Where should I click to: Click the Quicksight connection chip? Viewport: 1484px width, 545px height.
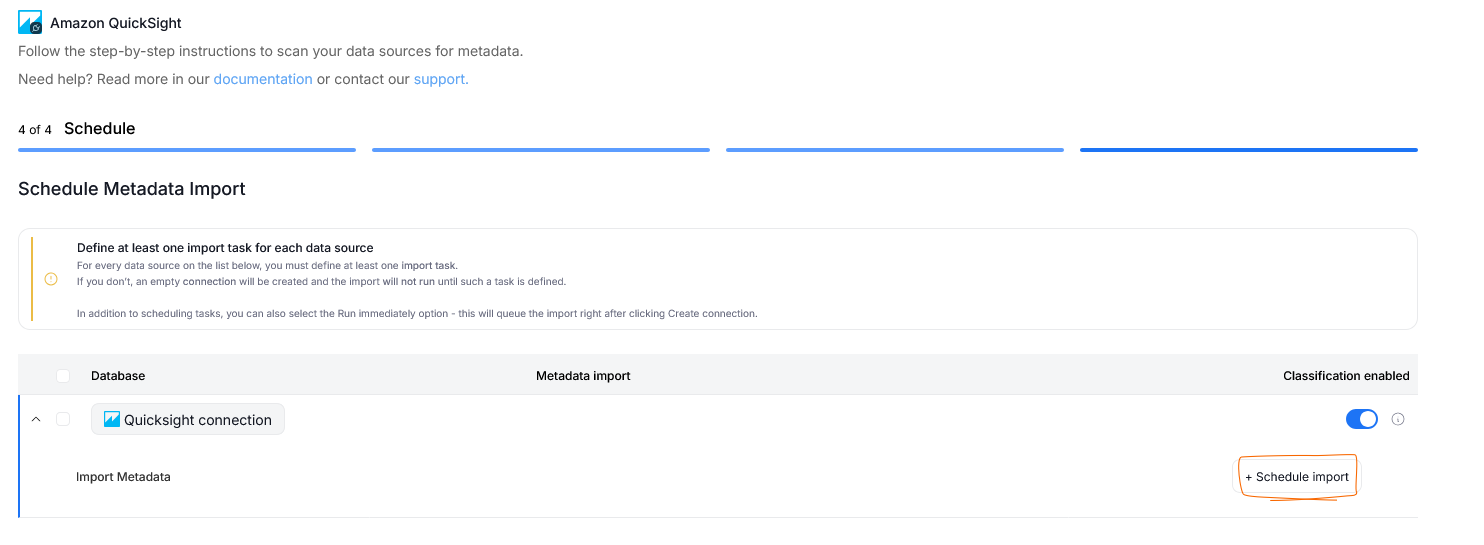click(x=188, y=419)
